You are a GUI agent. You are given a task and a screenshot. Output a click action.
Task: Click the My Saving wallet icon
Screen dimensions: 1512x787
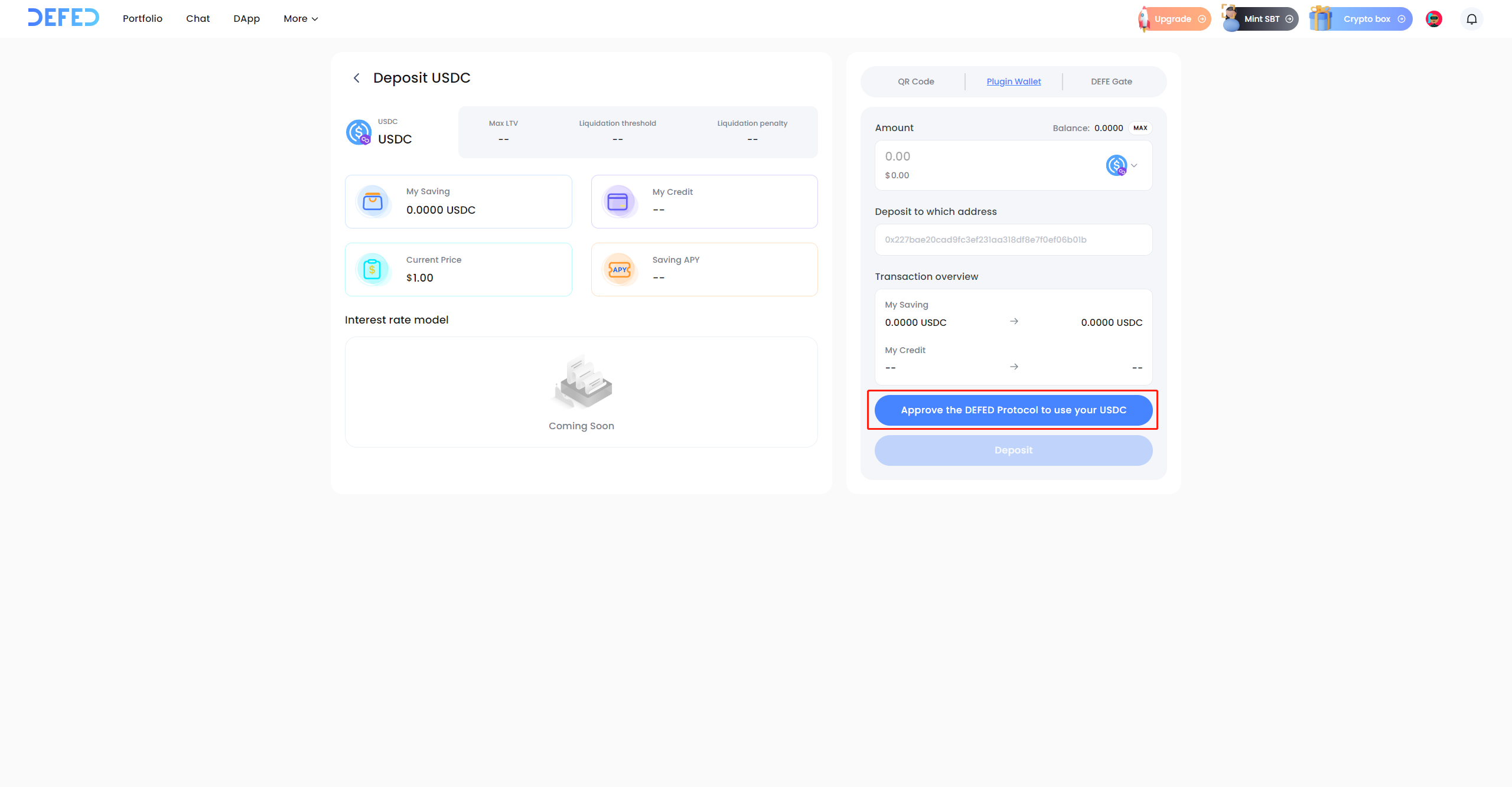click(373, 201)
